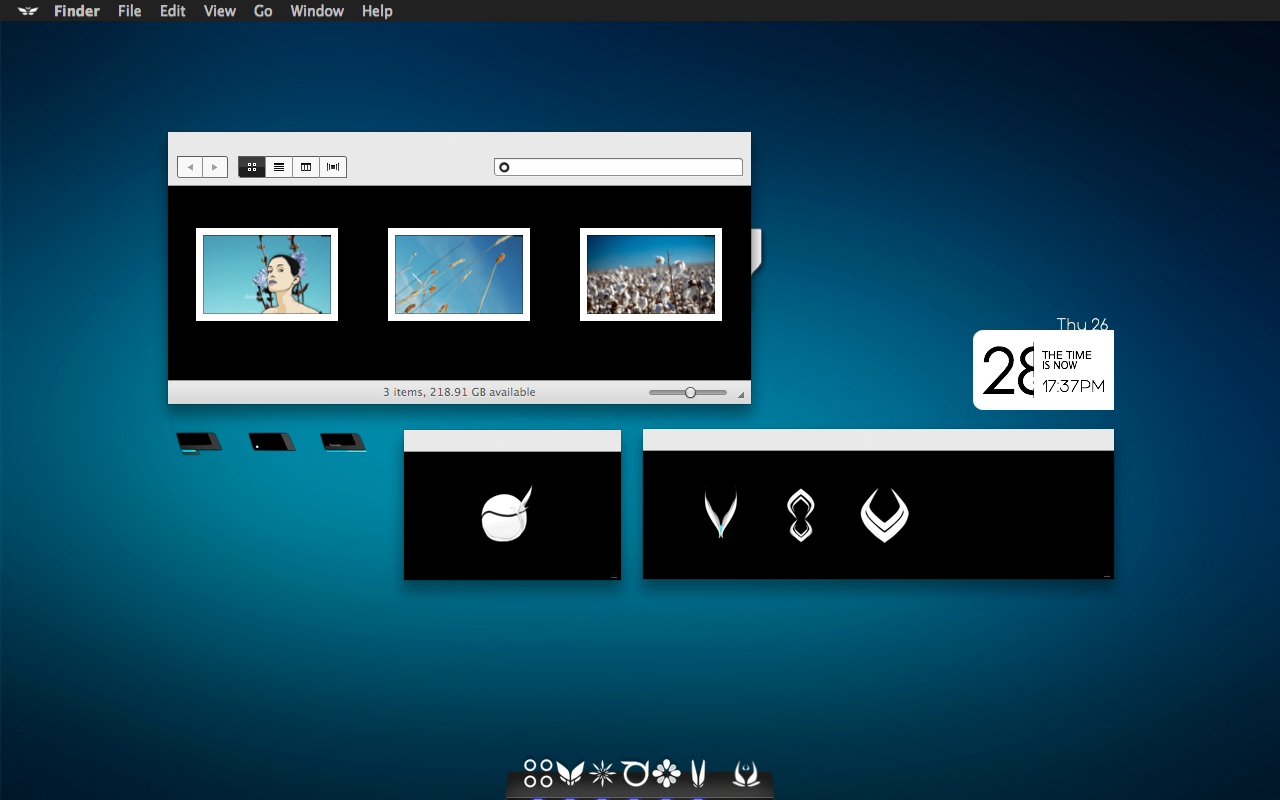Click the starburst dock icon
The image size is (1280, 800).
click(x=602, y=773)
